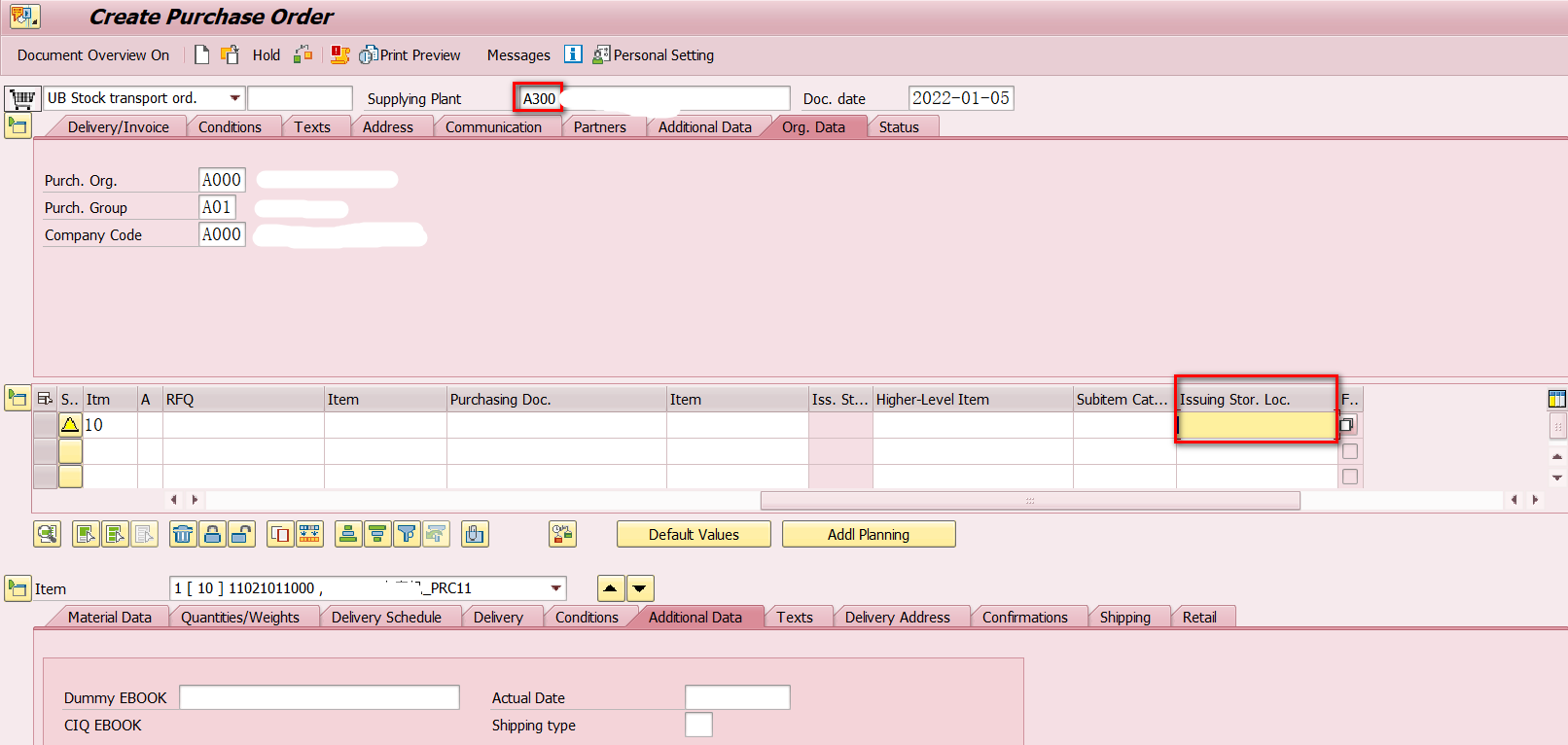Tick the checkbox in the third item row
Viewport: 1568px width, 745px height.
click(1350, 477)
